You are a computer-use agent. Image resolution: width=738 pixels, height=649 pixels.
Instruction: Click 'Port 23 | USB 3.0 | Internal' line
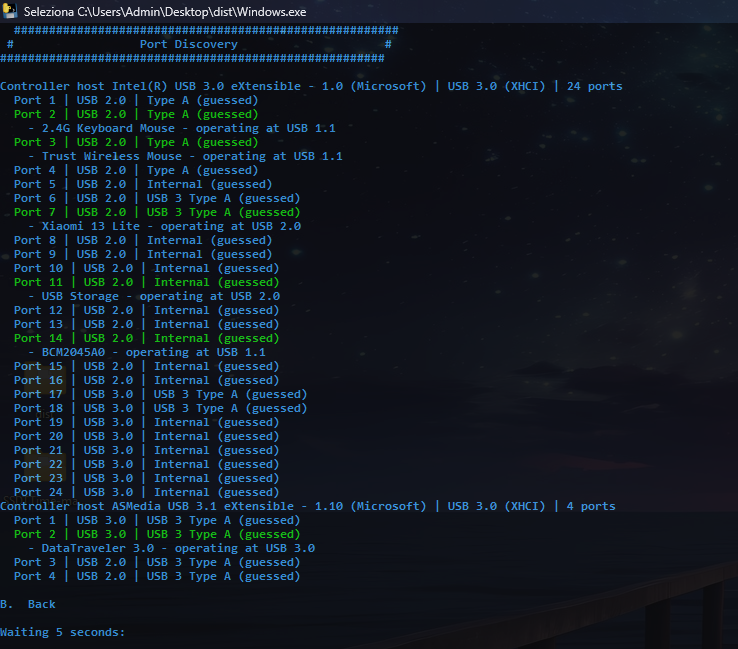pos(146,478)
